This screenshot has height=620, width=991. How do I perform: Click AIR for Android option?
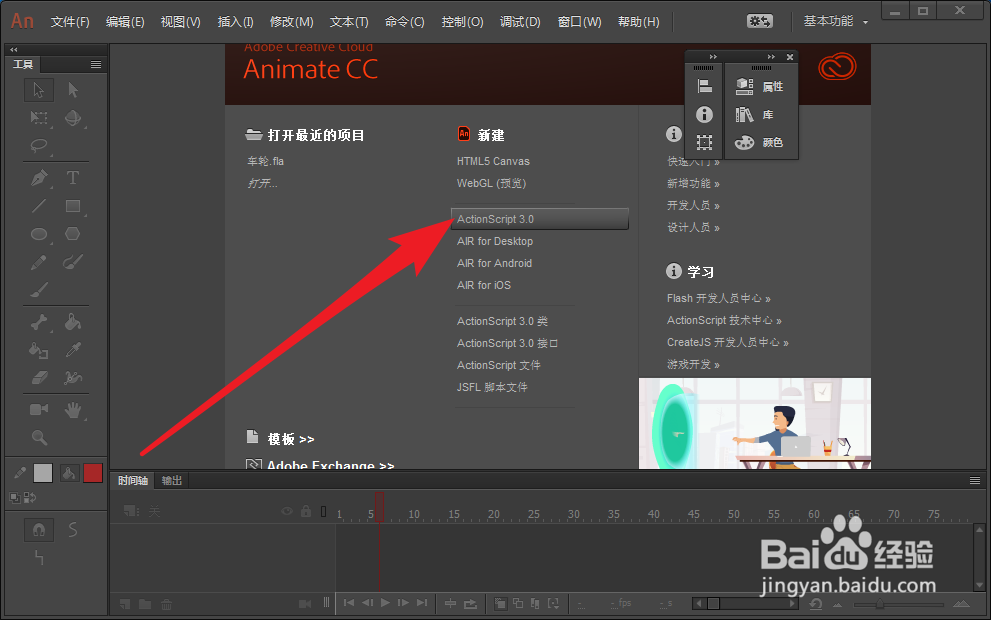[x=494, y=263]
